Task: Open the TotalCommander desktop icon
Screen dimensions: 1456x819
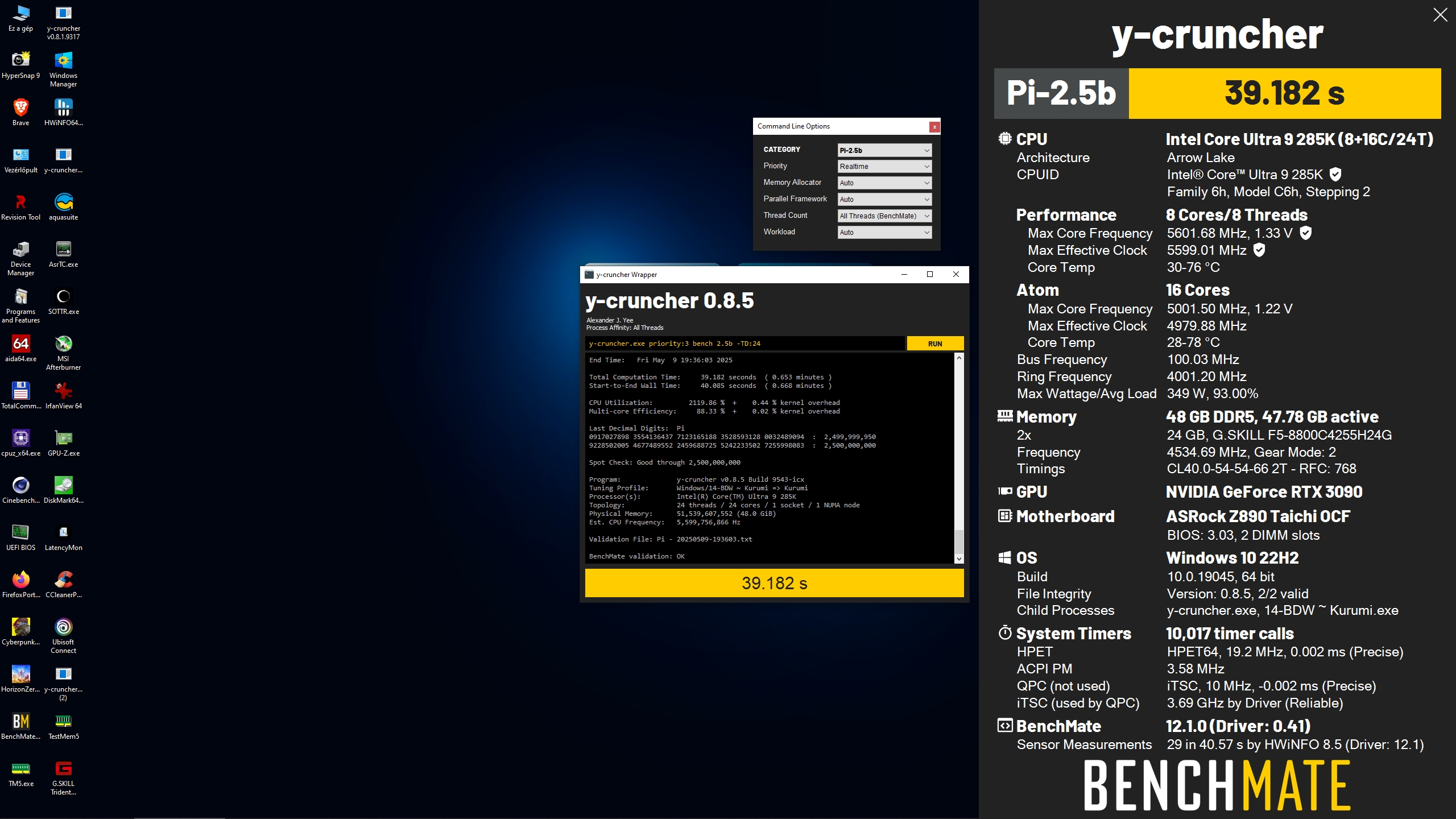Action: [21, 396]
